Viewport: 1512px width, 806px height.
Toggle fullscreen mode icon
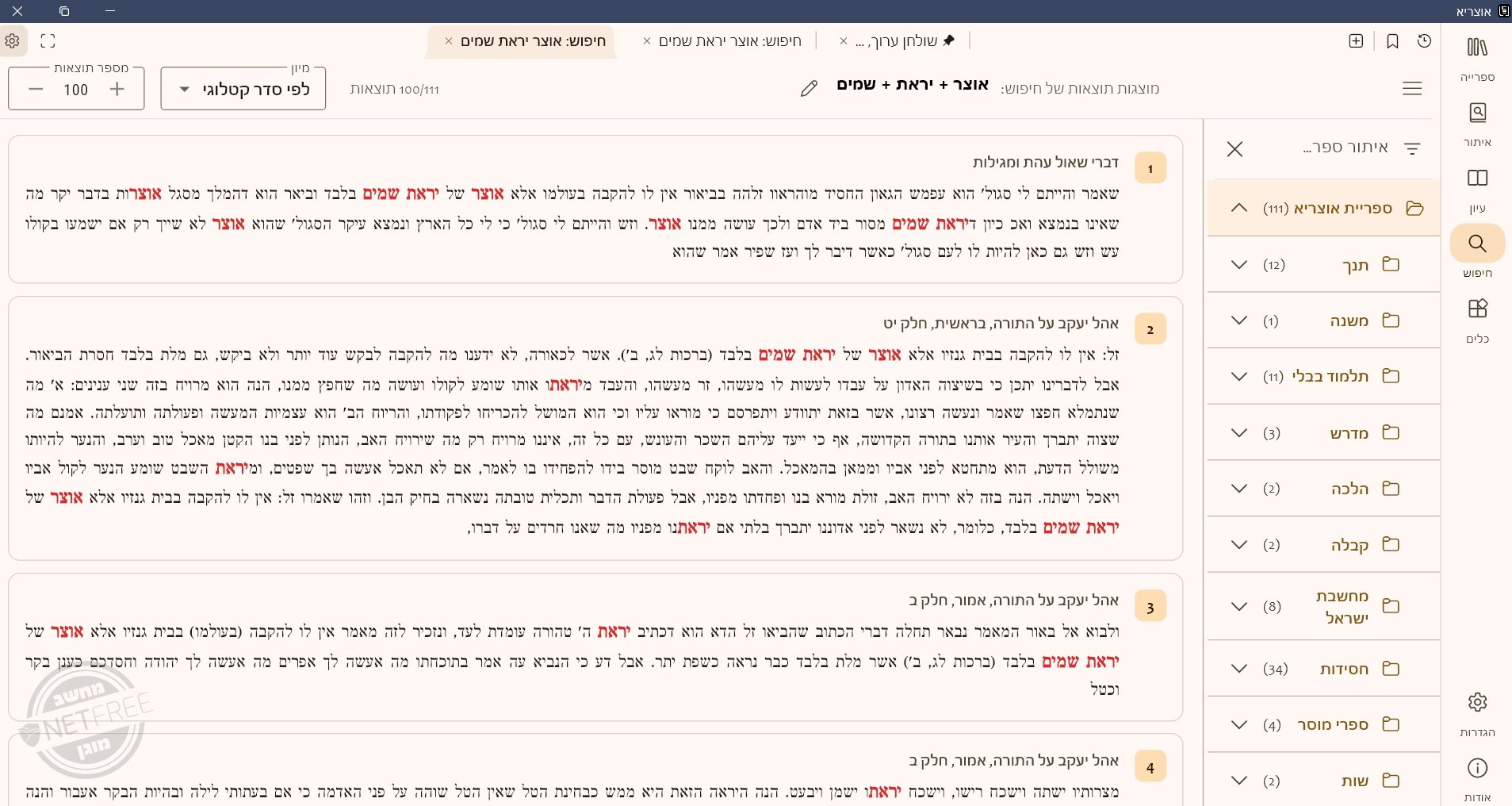(48, 41)
